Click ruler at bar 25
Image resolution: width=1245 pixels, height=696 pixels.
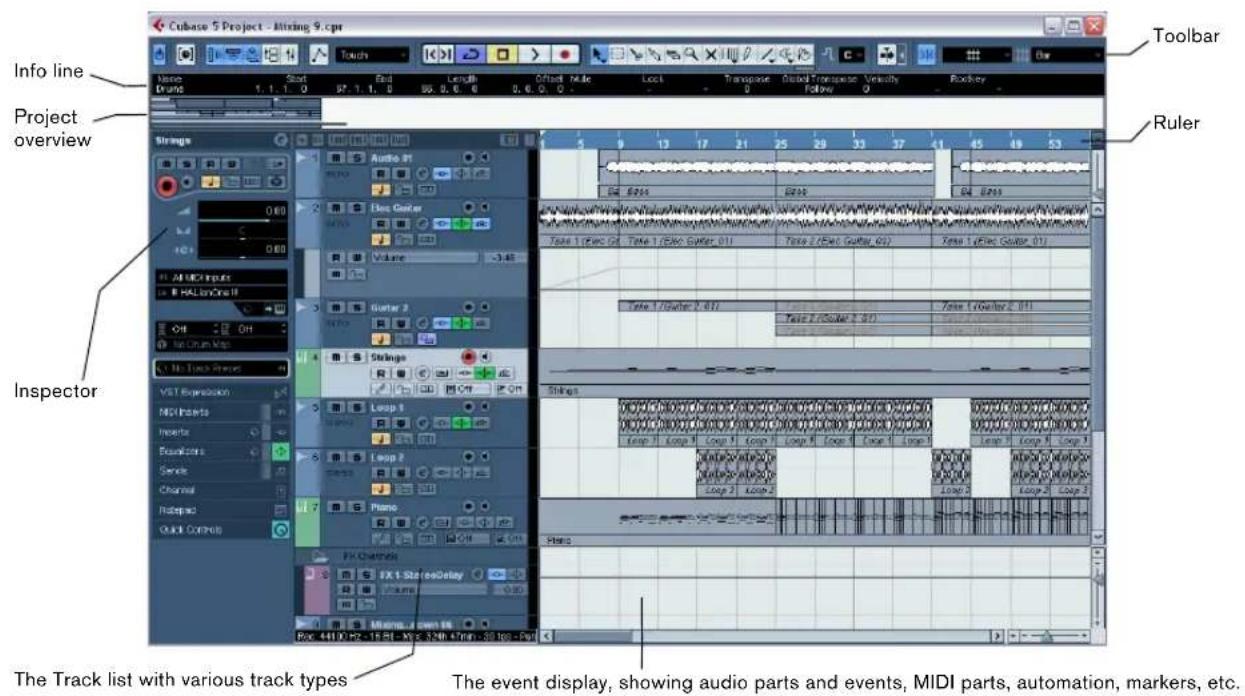[780, 143]
